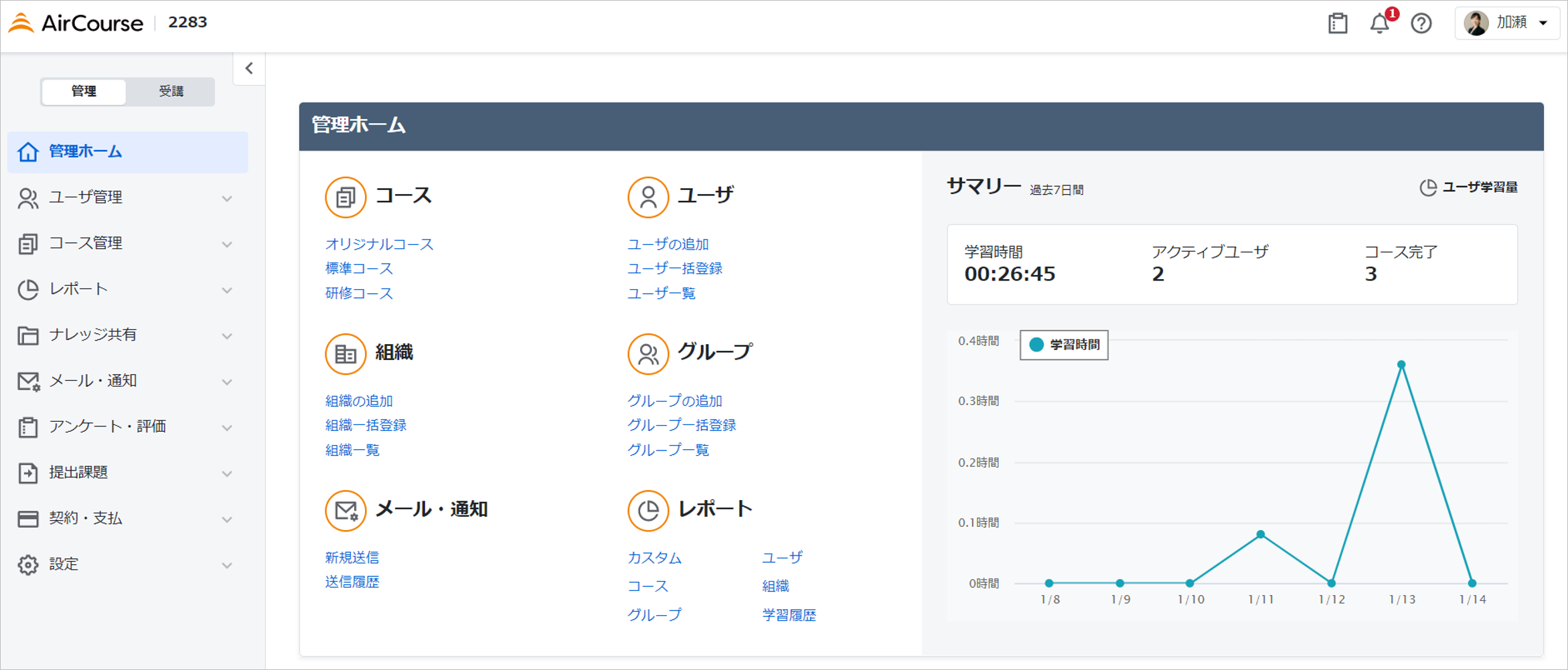The height and width of the screenshot is (670, 1568).
Task: Select 管理ホーム in the sidebar
Action: click(x=127, y=152)
